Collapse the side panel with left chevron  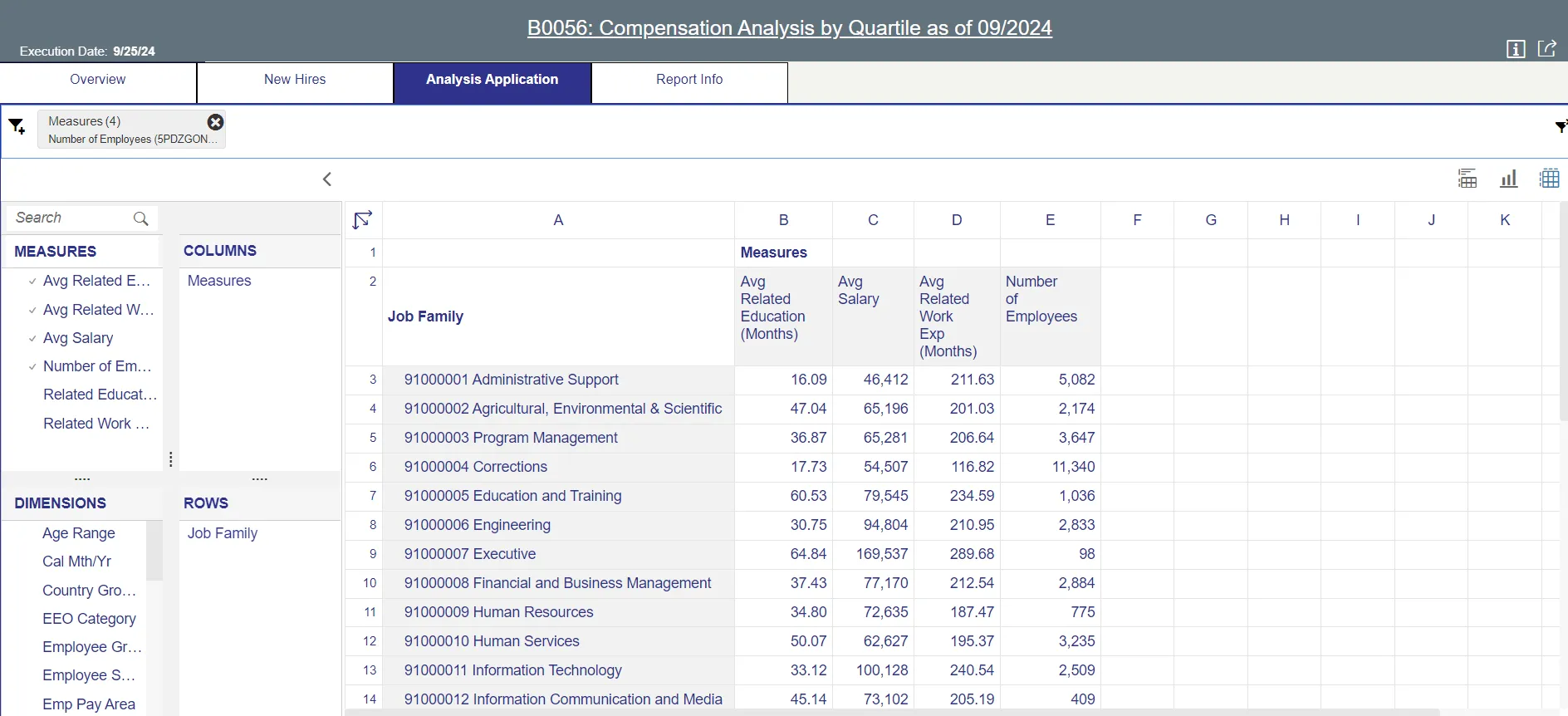click(327, 179)
